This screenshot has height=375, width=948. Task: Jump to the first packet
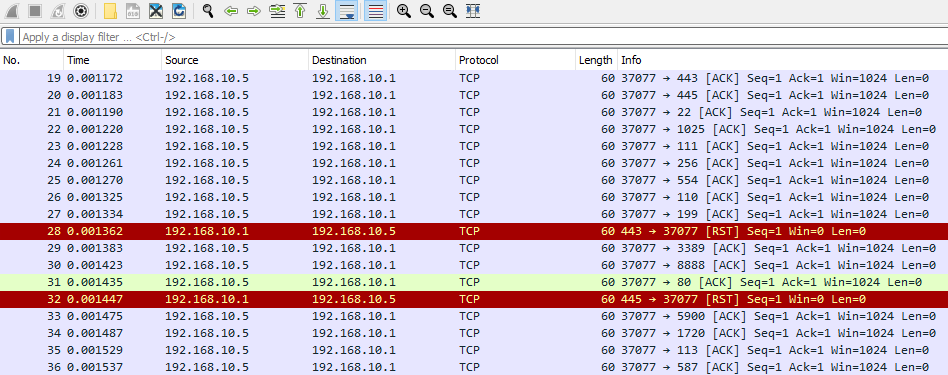(x=300, y=10)
